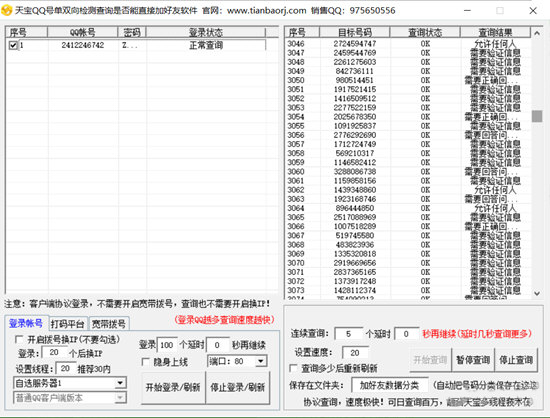550x418 pixels.
Task: Click the 停止登录/刷新 button
Action: coord(237,387)
